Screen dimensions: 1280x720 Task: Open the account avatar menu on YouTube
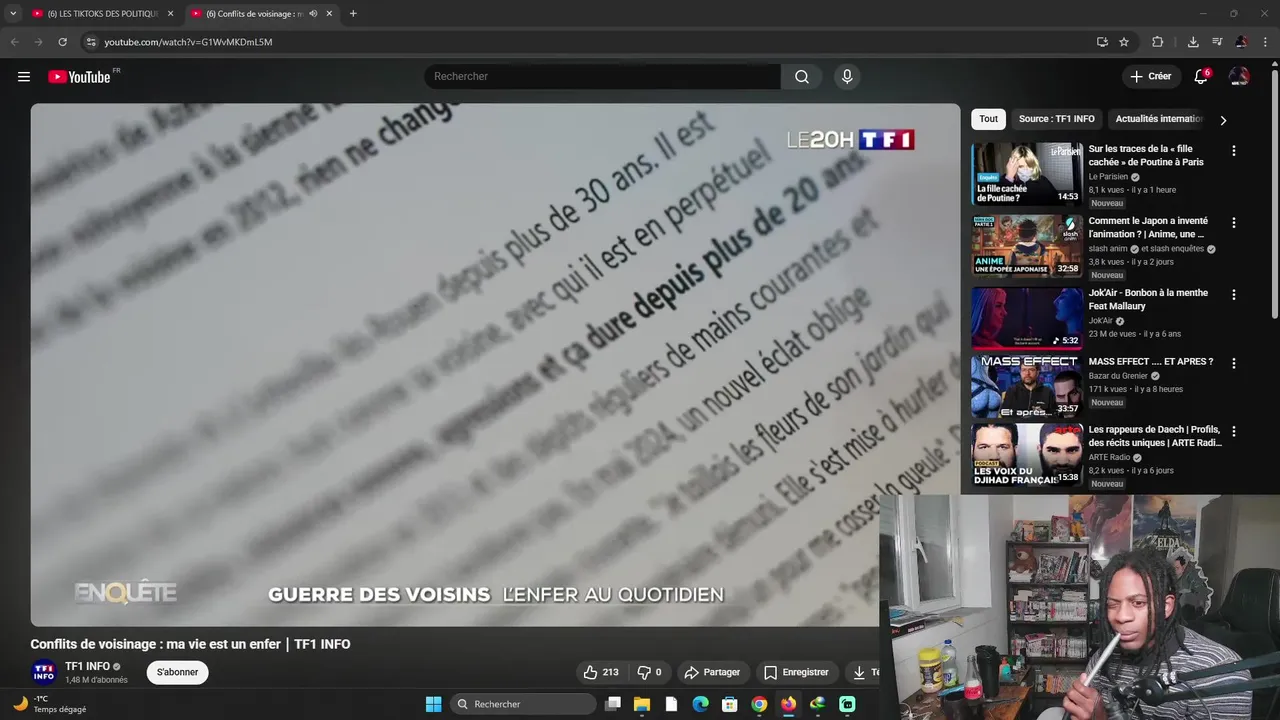tap(1239, 77)
